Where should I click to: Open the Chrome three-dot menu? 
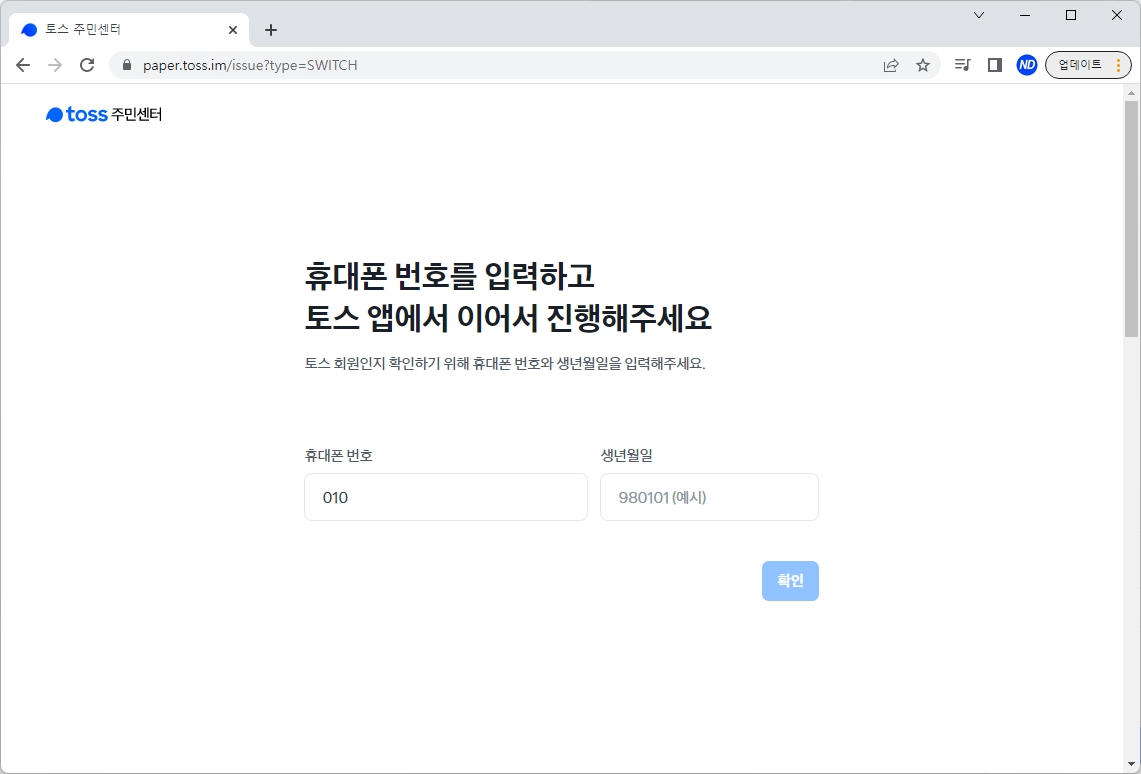(1118, 65)
